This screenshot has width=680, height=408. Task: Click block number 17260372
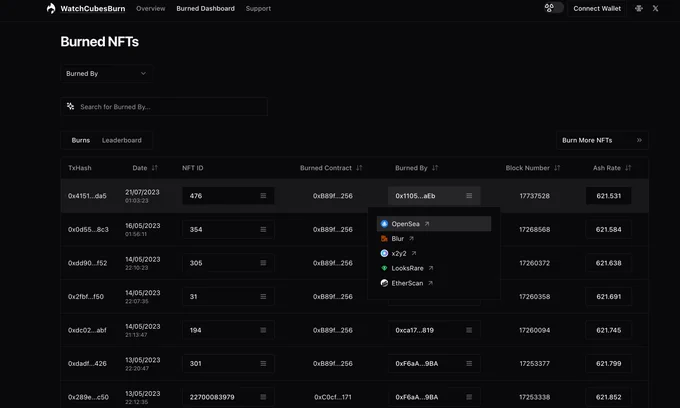535,263
